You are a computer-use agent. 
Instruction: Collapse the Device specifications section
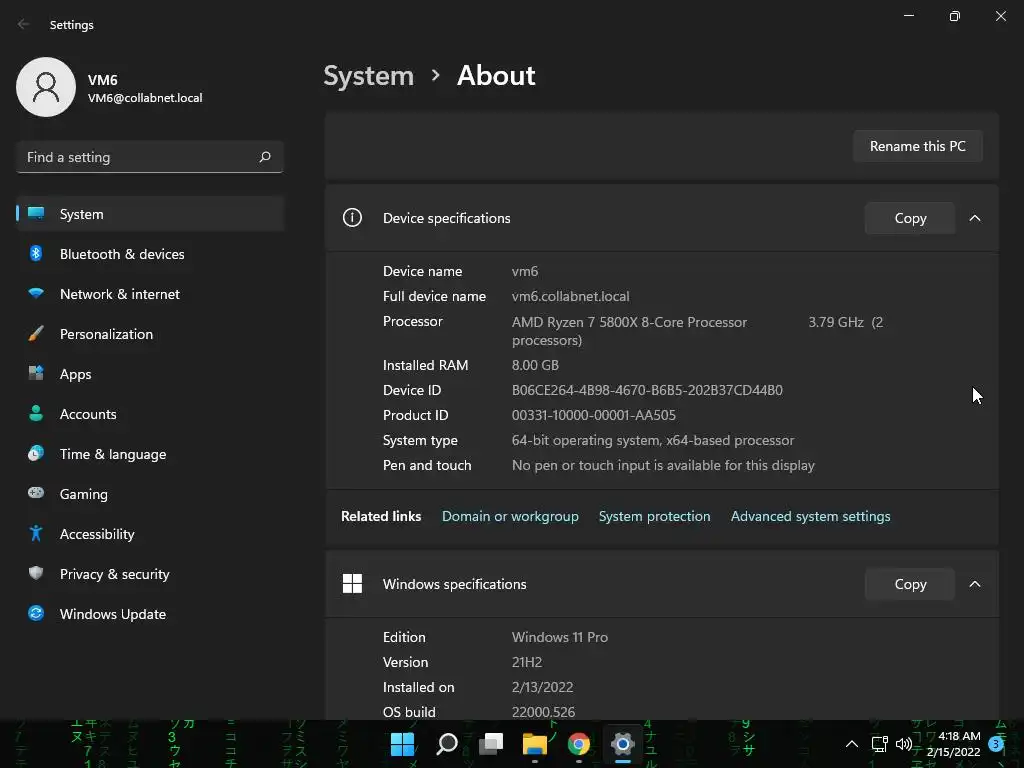pos(975,218)
